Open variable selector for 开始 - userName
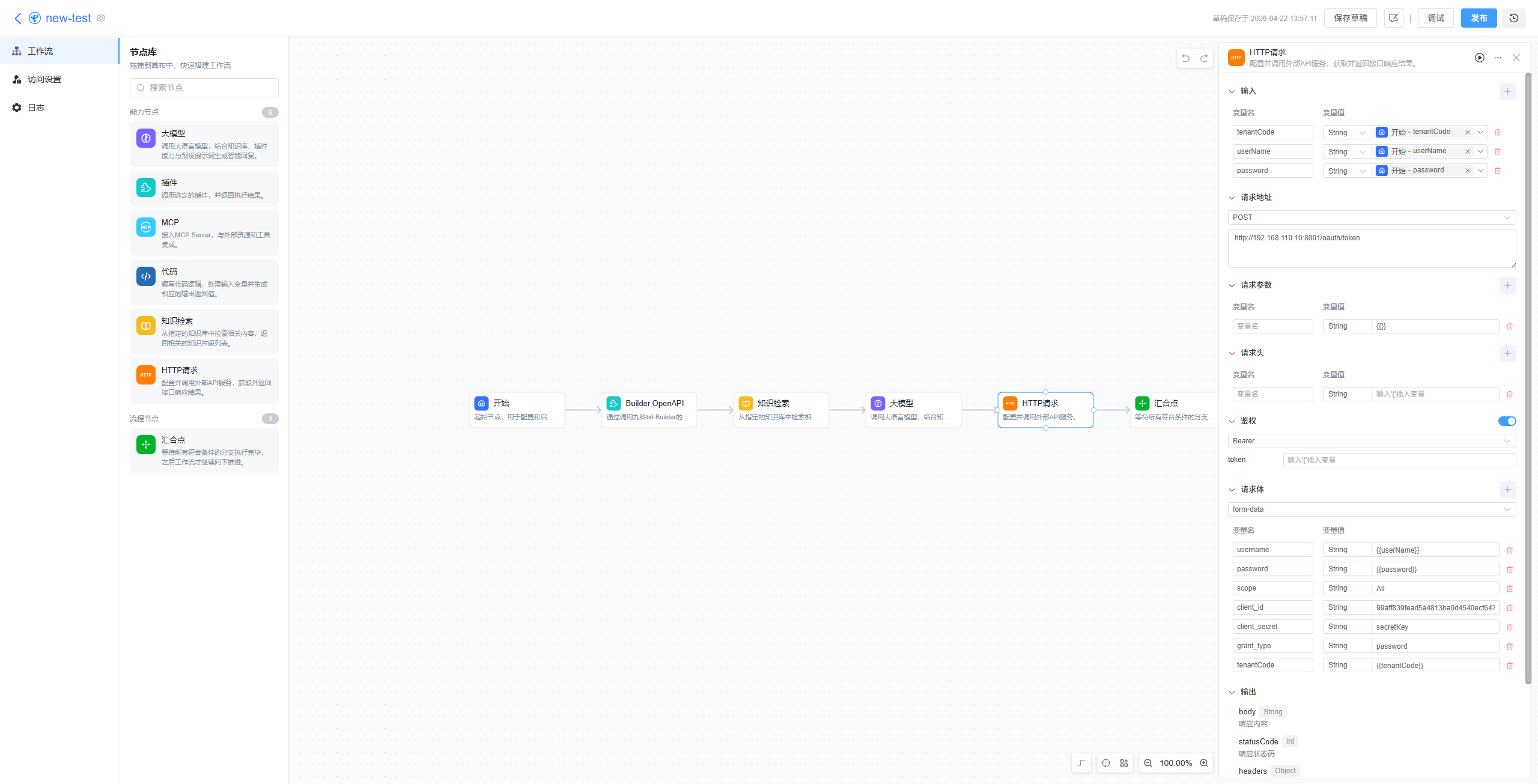The width and height of the screenshot is (1538, 784). 1480,151
